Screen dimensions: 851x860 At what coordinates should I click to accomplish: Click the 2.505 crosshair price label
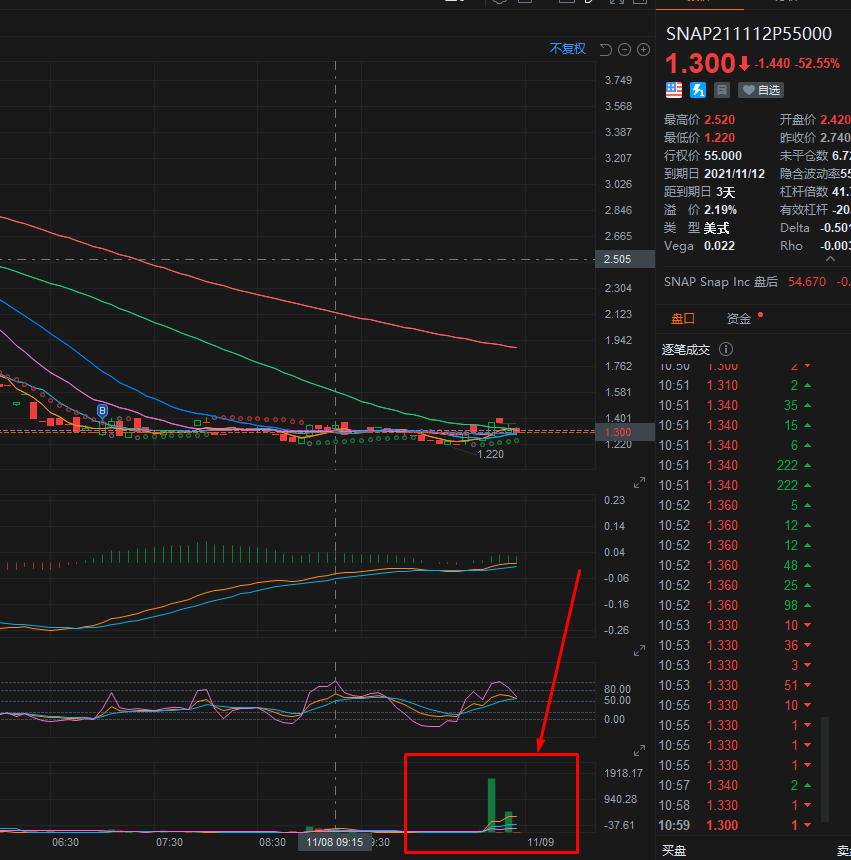click(625, 259)
